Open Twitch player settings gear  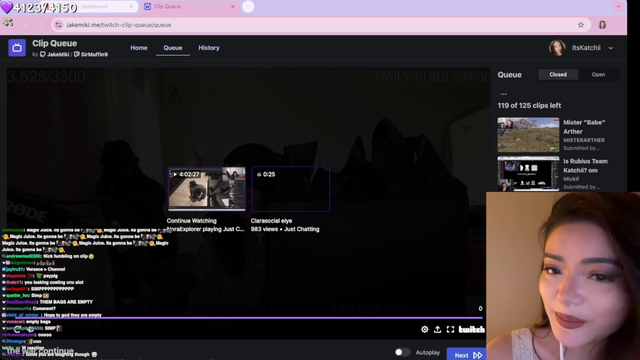tap(424, 329)
